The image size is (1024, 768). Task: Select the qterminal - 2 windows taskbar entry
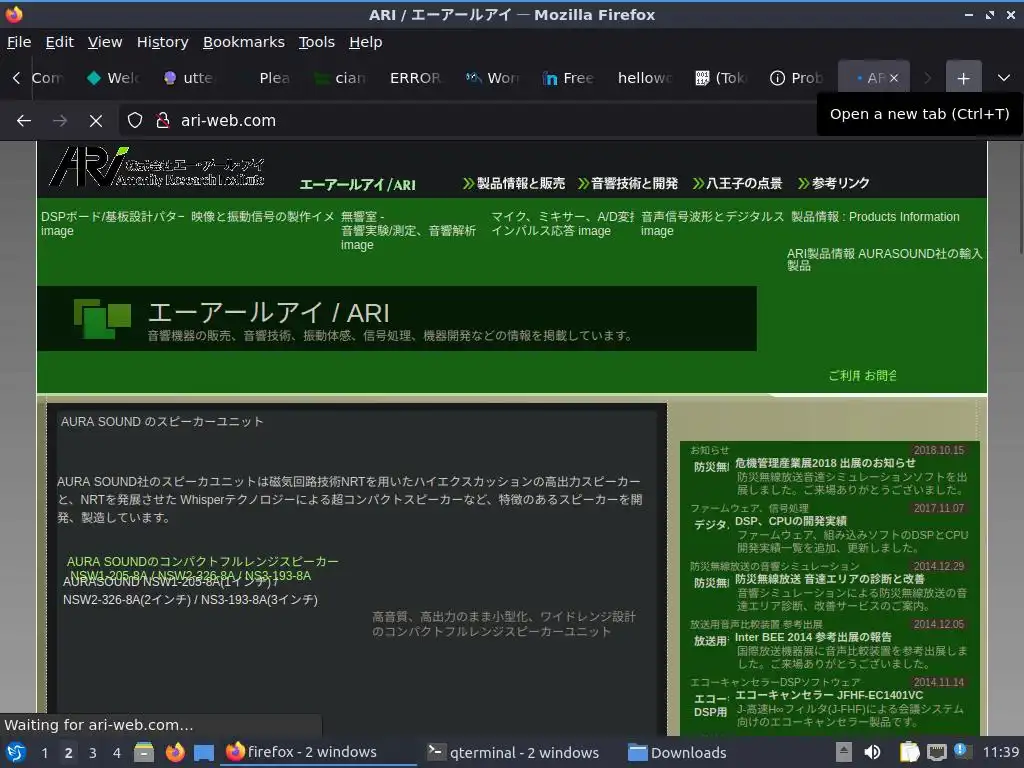pyautogui.click(x=514, y=752)
